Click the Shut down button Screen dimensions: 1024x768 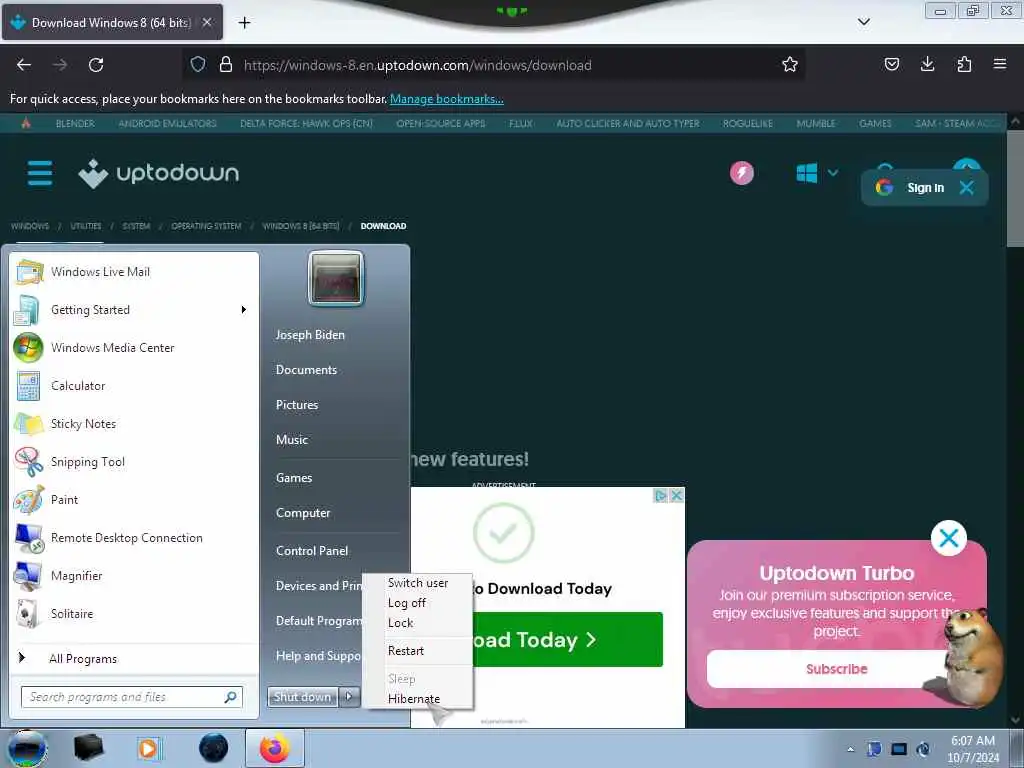click(302, 697)
